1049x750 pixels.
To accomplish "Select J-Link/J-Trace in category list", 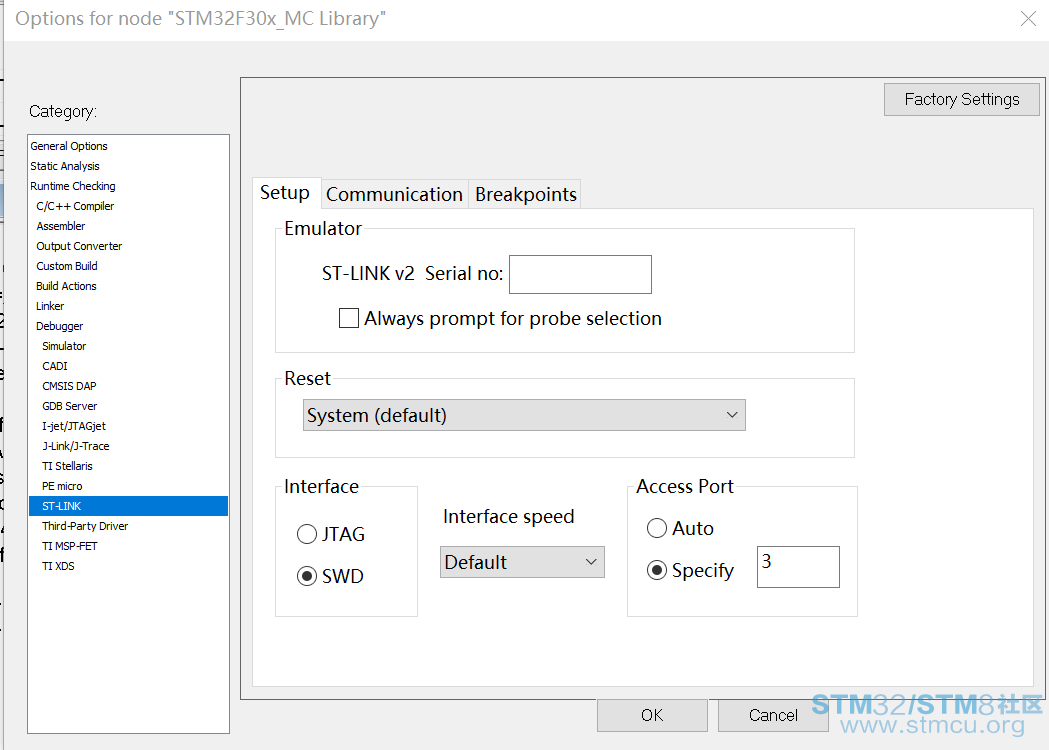I will [128, 446].
